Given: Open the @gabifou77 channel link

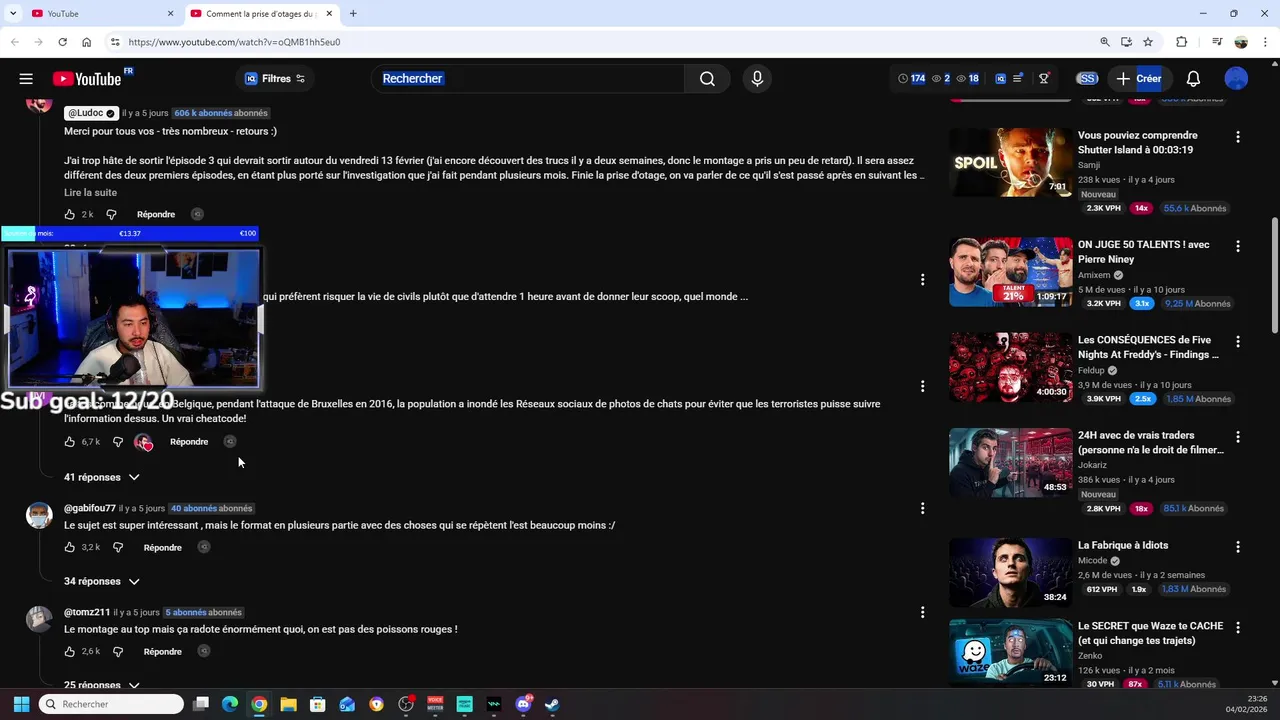Looking at the screenshot, I should [90, 508].
